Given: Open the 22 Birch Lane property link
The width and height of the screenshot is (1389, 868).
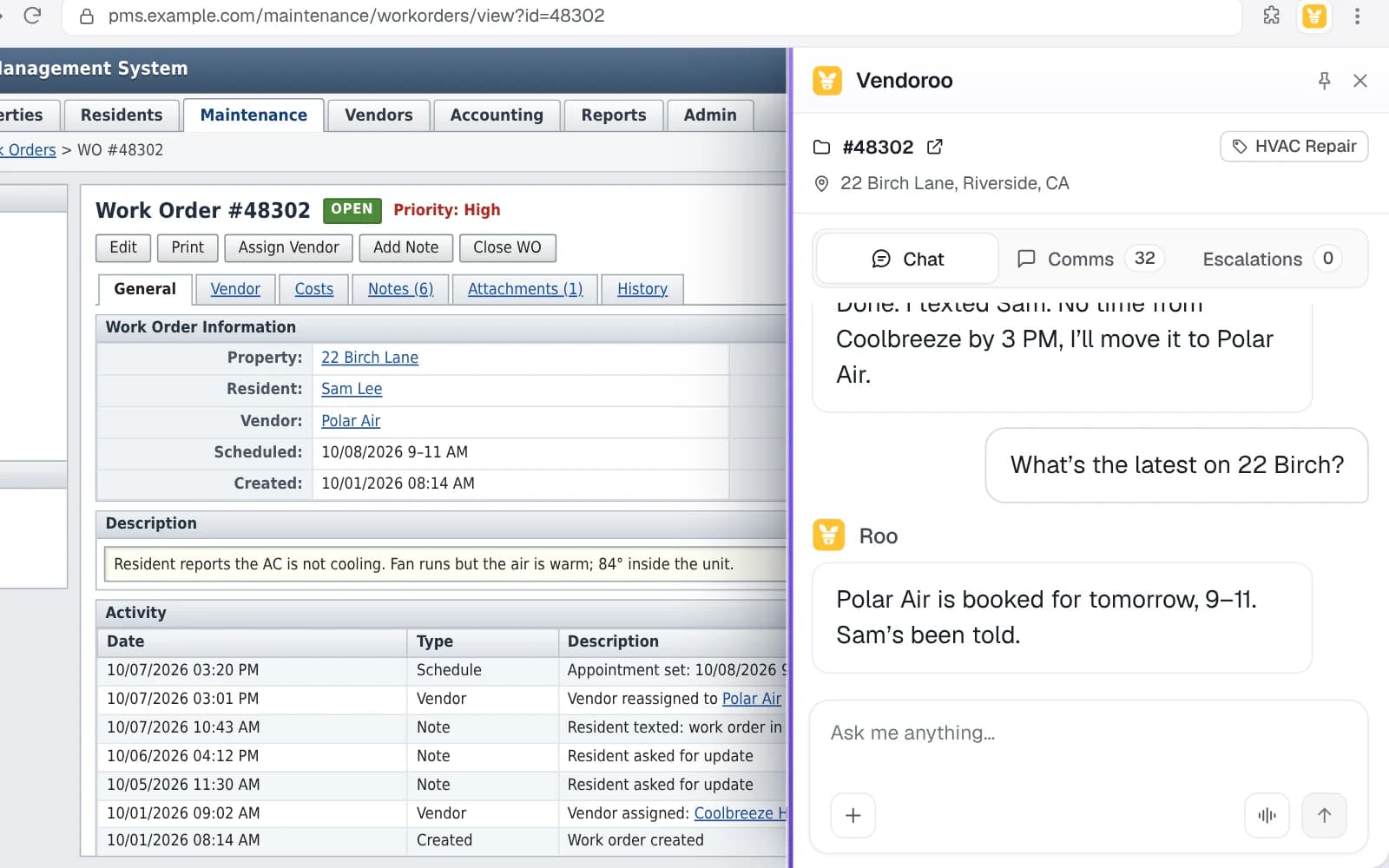Looking at the screenshot, I should (x=370, y=358).
